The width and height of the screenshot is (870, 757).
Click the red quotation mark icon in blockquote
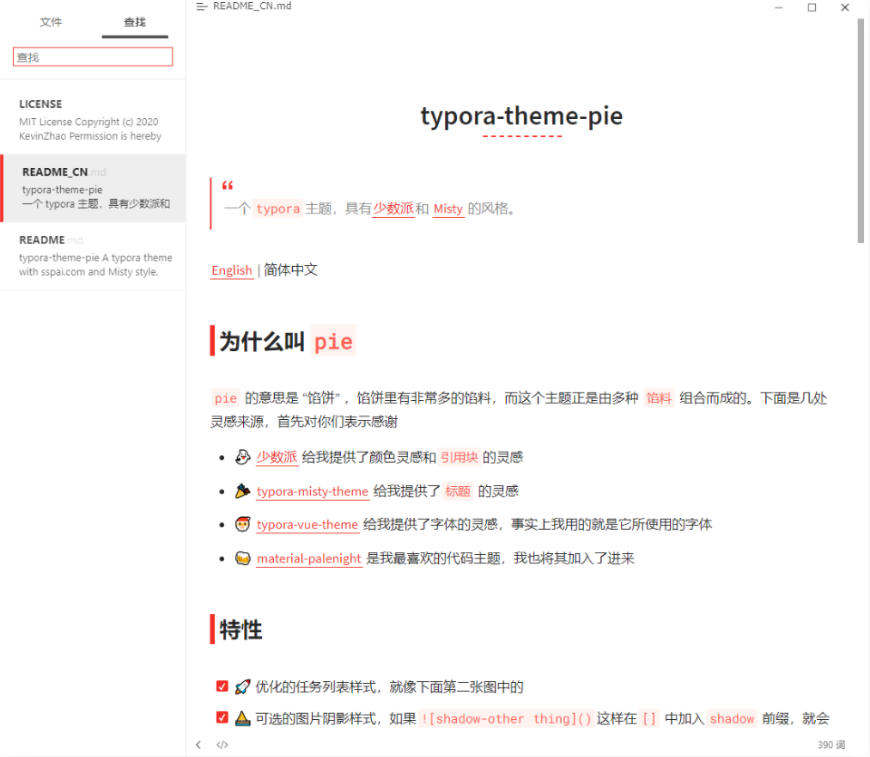[x=227, y=185]
